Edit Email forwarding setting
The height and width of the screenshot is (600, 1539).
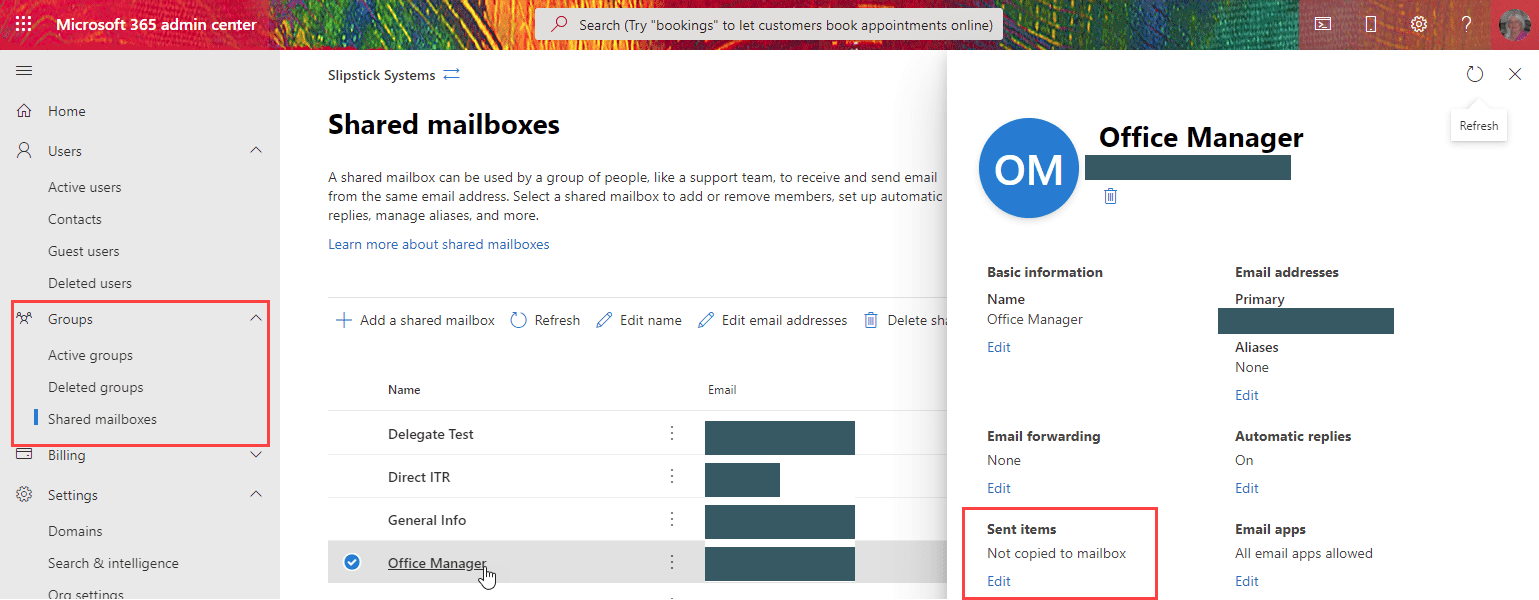click(999, 488)
